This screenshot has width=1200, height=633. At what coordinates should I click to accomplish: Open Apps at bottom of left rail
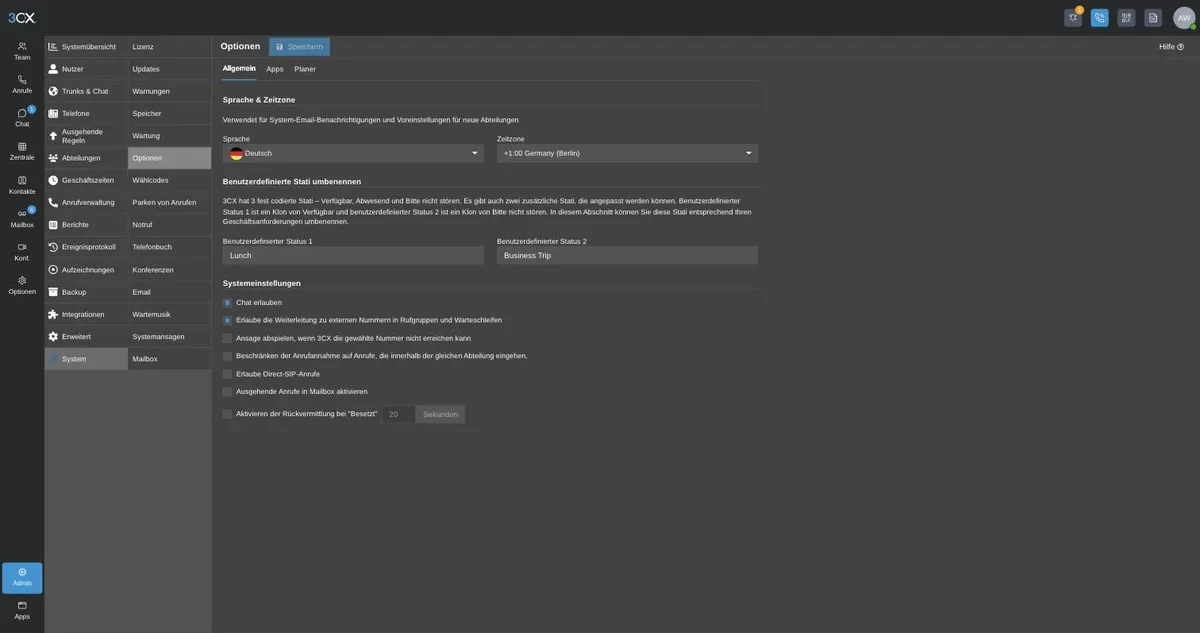[22, 610]
